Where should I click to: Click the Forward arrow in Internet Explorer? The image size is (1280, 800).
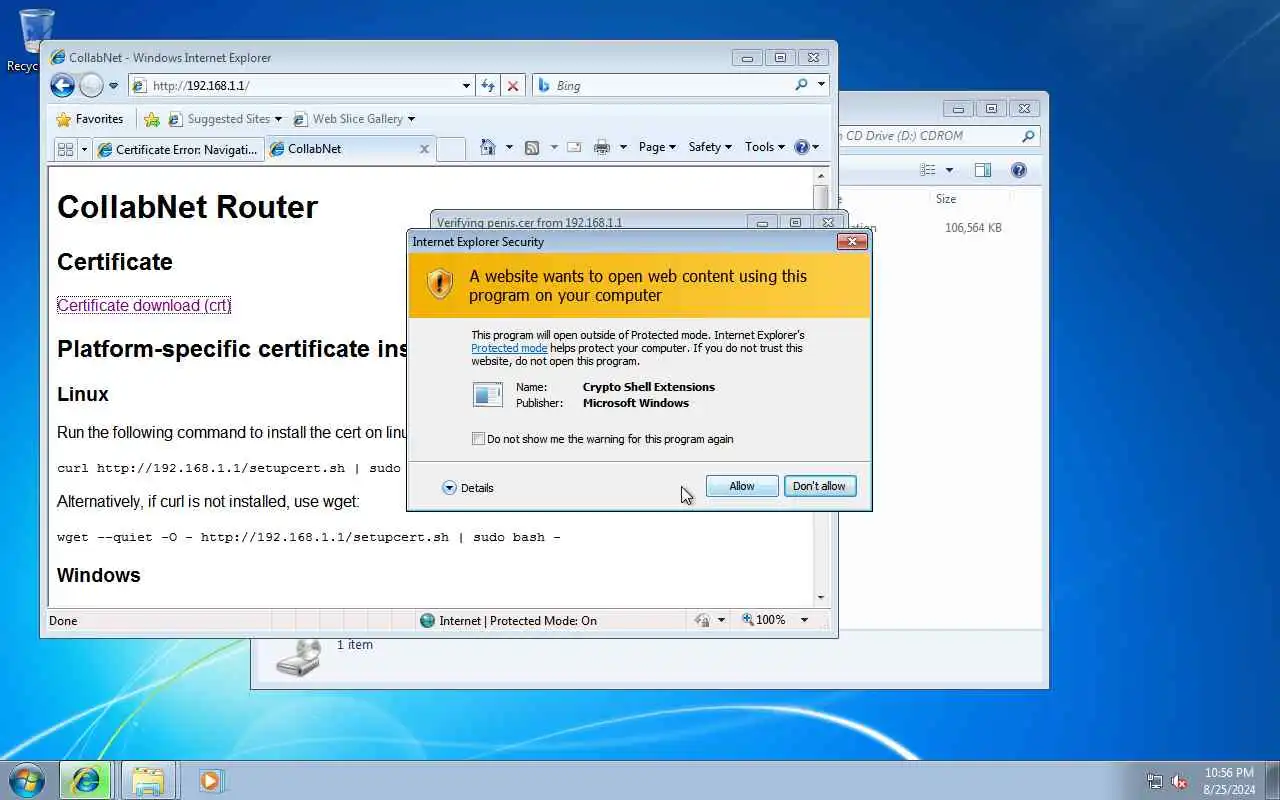(x=91, y=86)
